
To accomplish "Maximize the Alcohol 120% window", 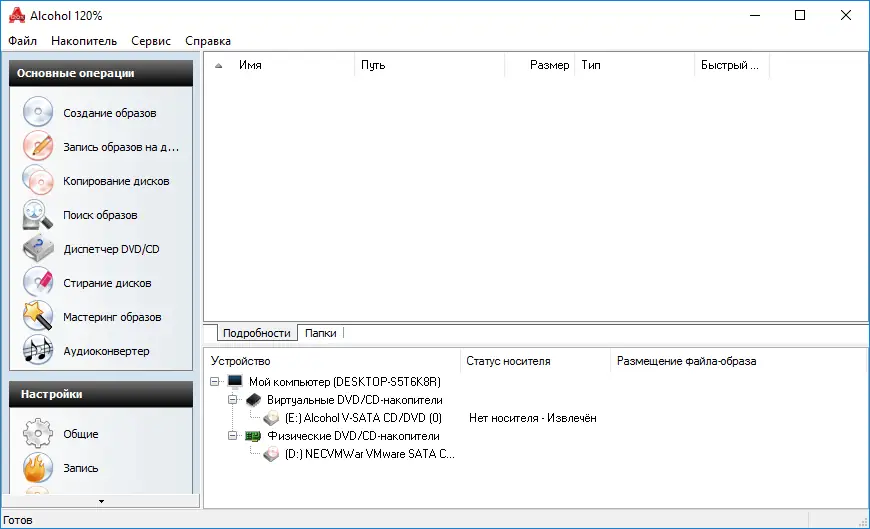I will [x=800, y=16].
